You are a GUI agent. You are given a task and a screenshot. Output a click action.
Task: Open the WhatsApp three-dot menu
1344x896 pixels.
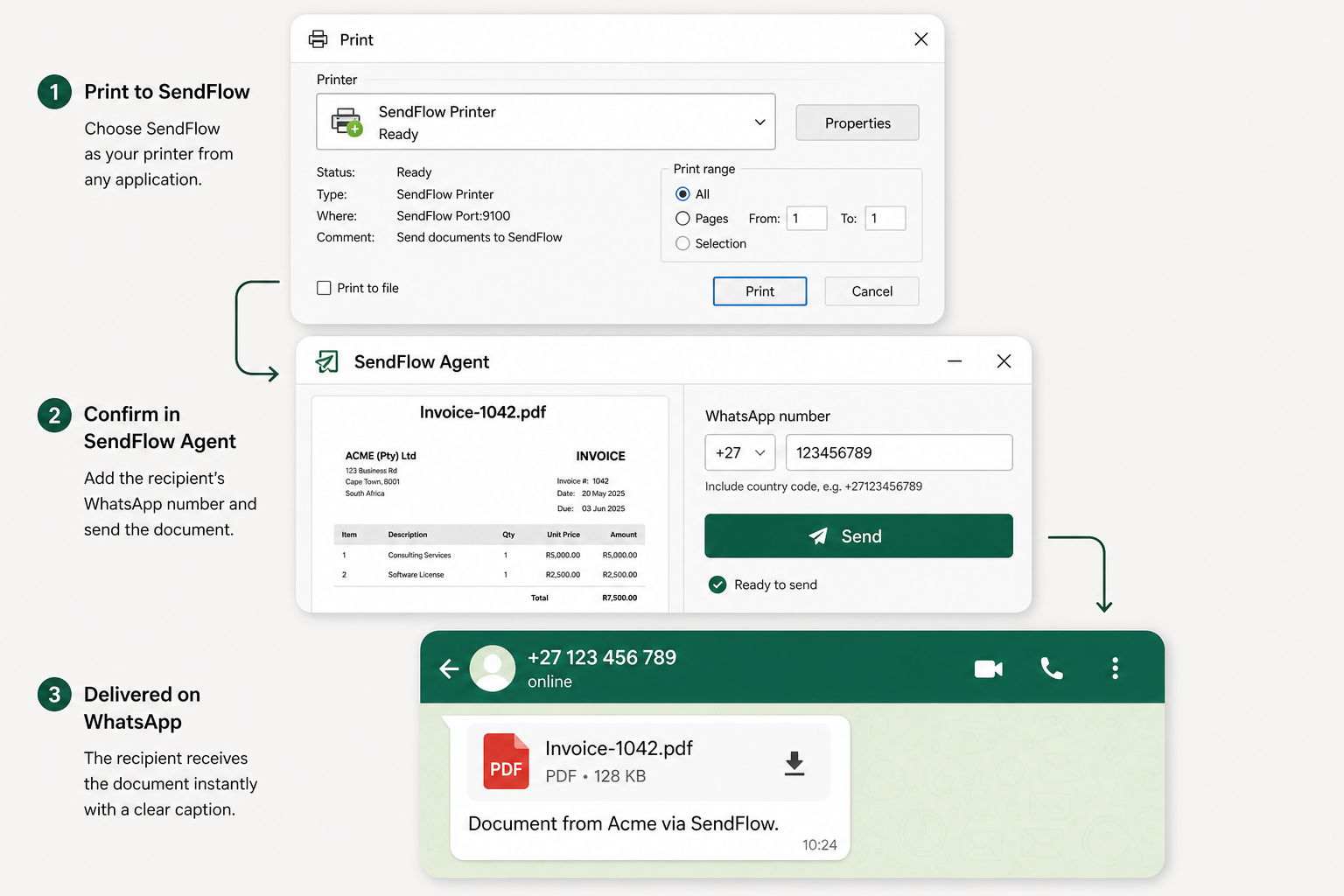pos(1115,668)
